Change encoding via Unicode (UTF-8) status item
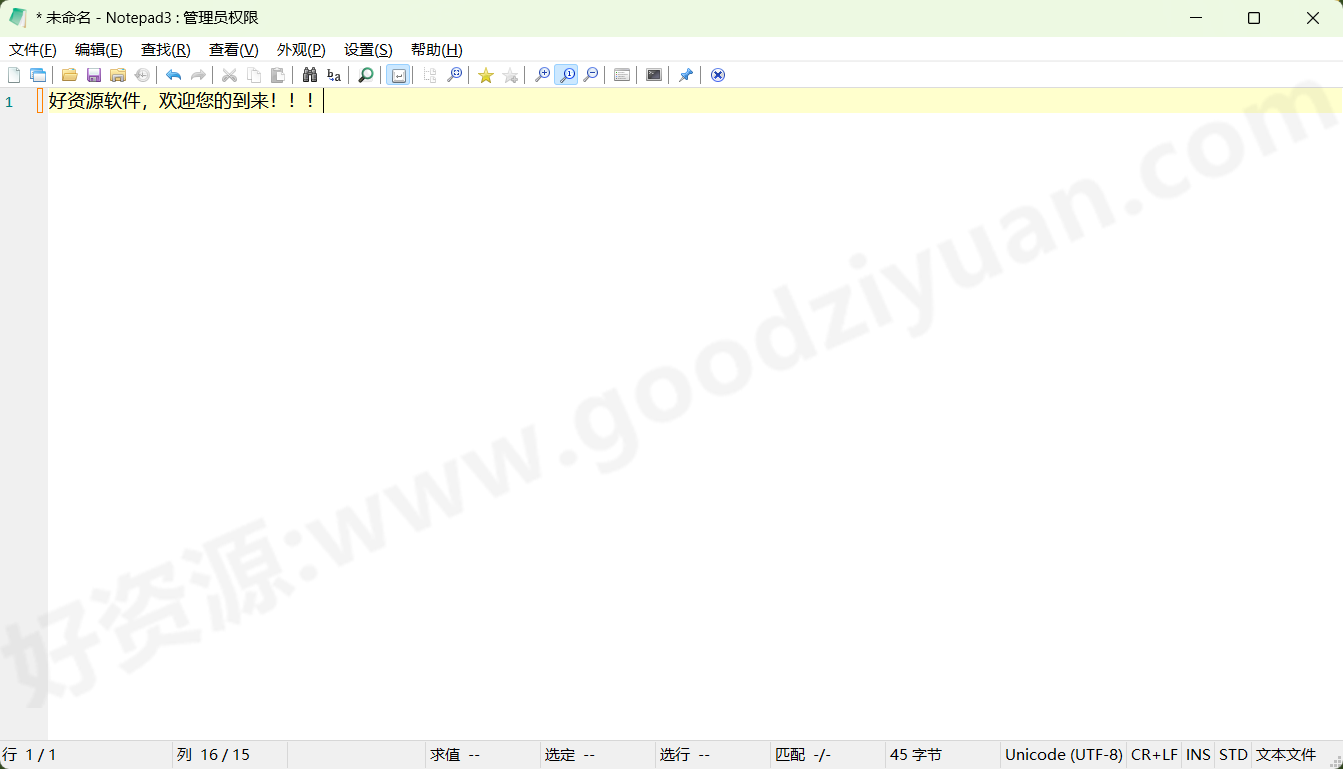The height and width of the screenshot is (769, 1343). pyautogui.click(x=1063, y=755)
